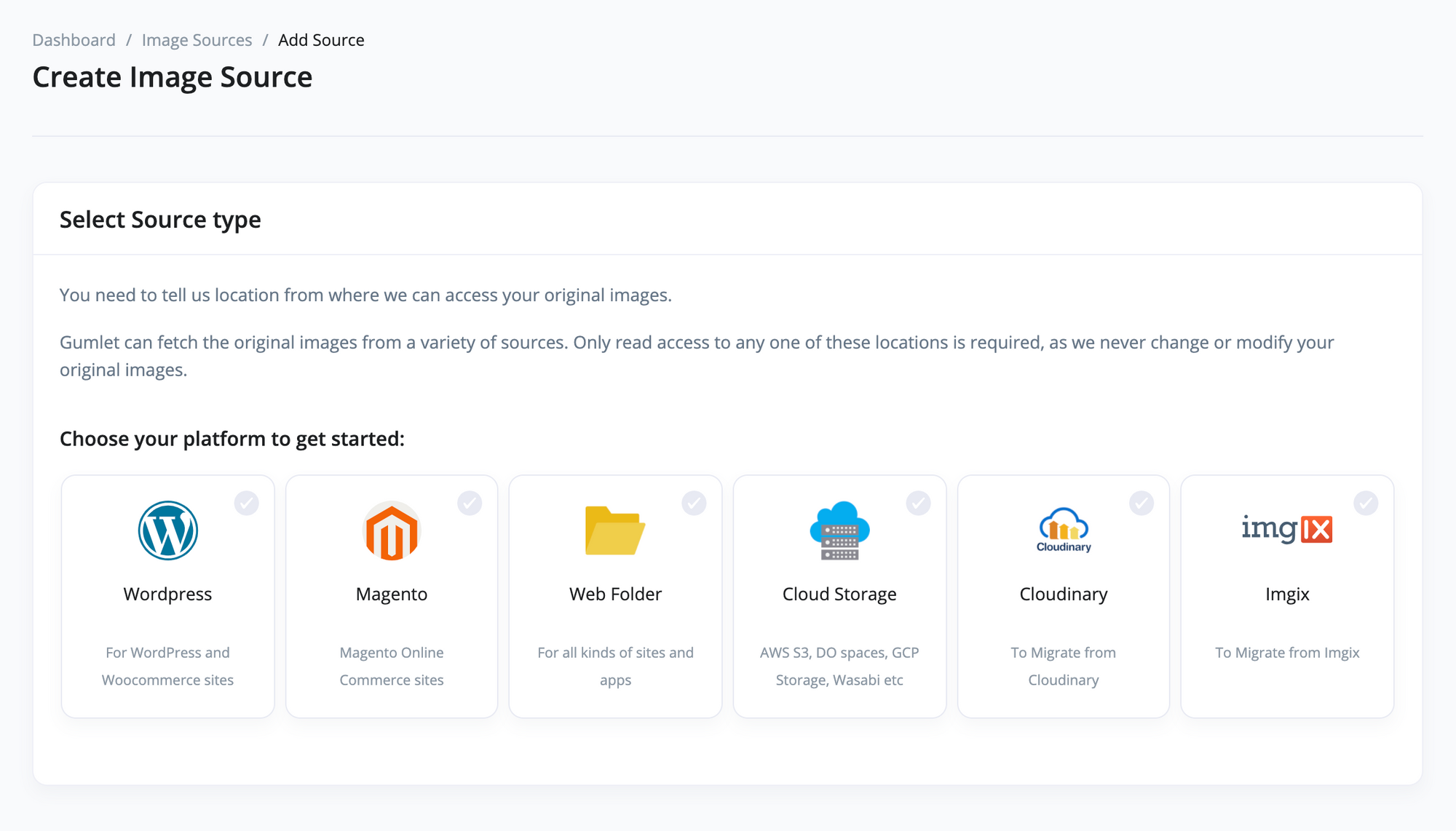
Task: Open Image Sources breadcrumb link
Action: pyautogui.click(x=197, y=40)
